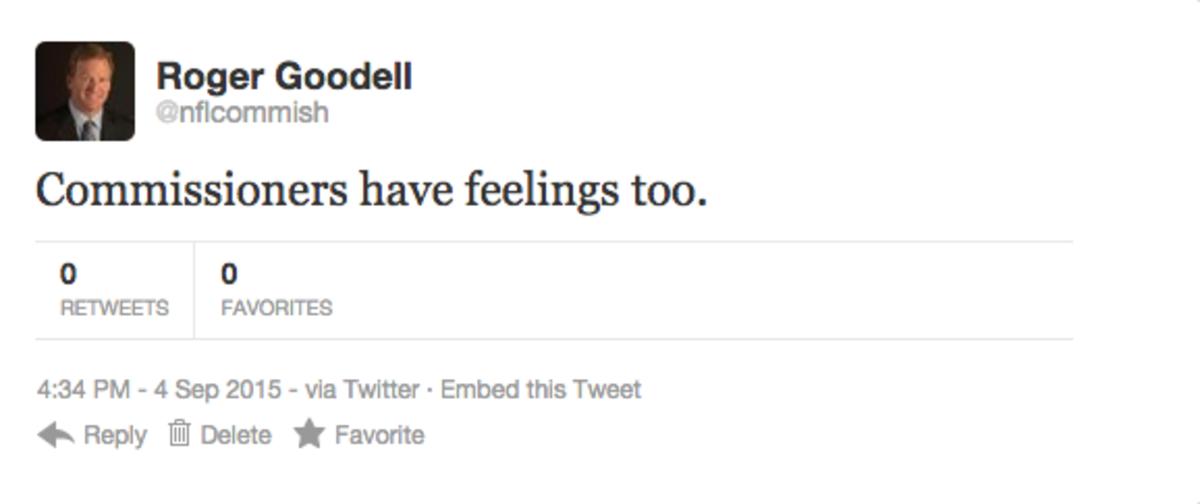This screenshot has height=504, width=1200.
Task: Select the "Commissioners have feelings too." tweet text
Action: pos(371,190)
